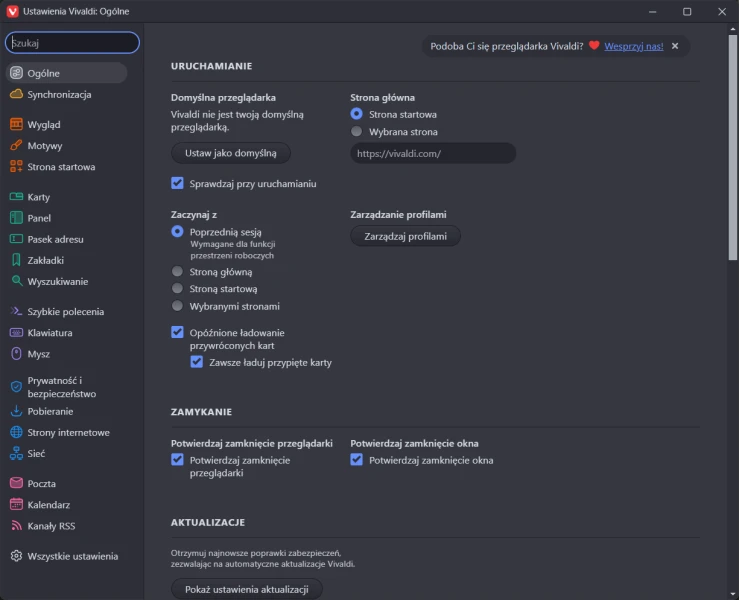
Task: Open the Wygląd settings section
Action: (44, 125)
